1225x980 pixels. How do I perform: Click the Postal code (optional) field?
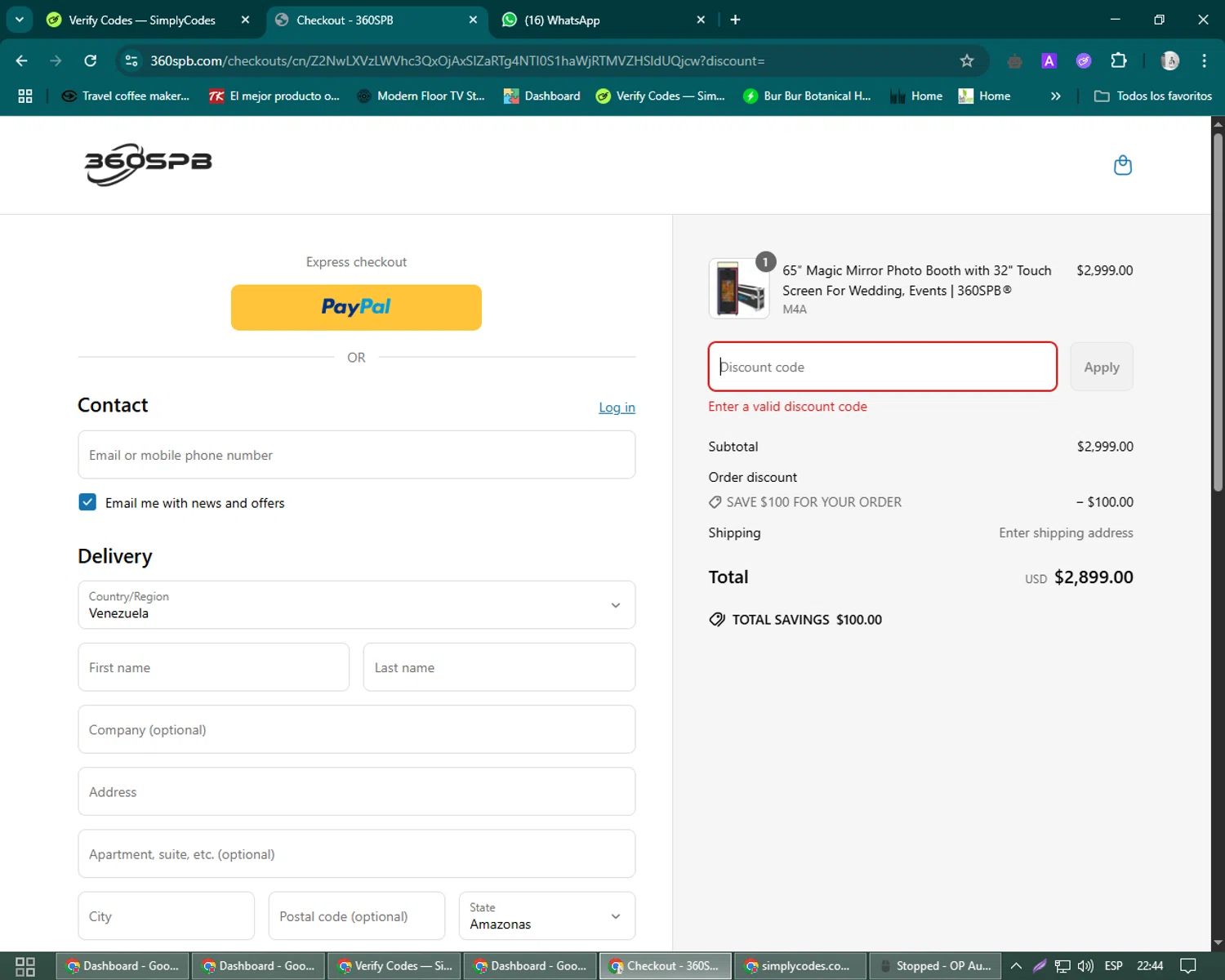(x=357, y=916)
